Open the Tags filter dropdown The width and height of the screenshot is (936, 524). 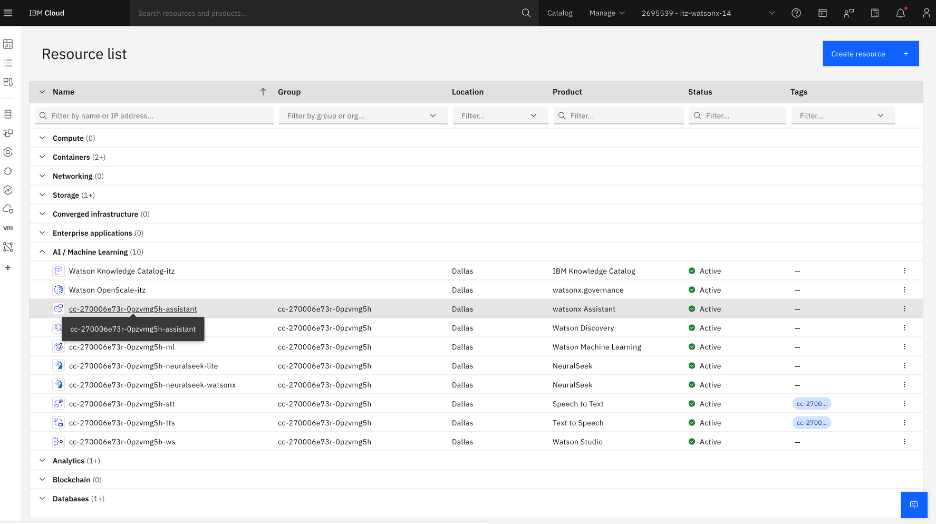[841, 116]
